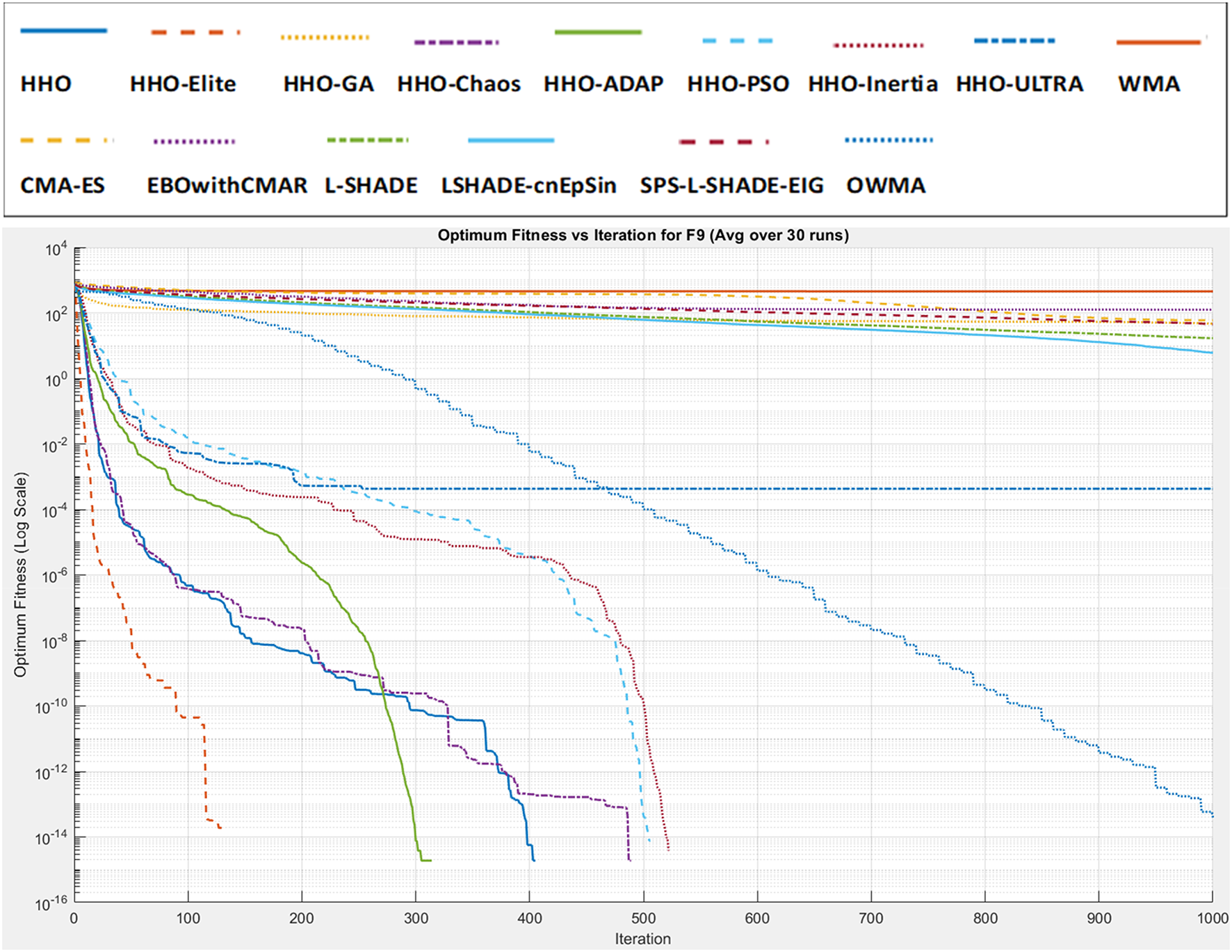
Task: Select the L-SHADE legend label
Action: tap(371, 186)
